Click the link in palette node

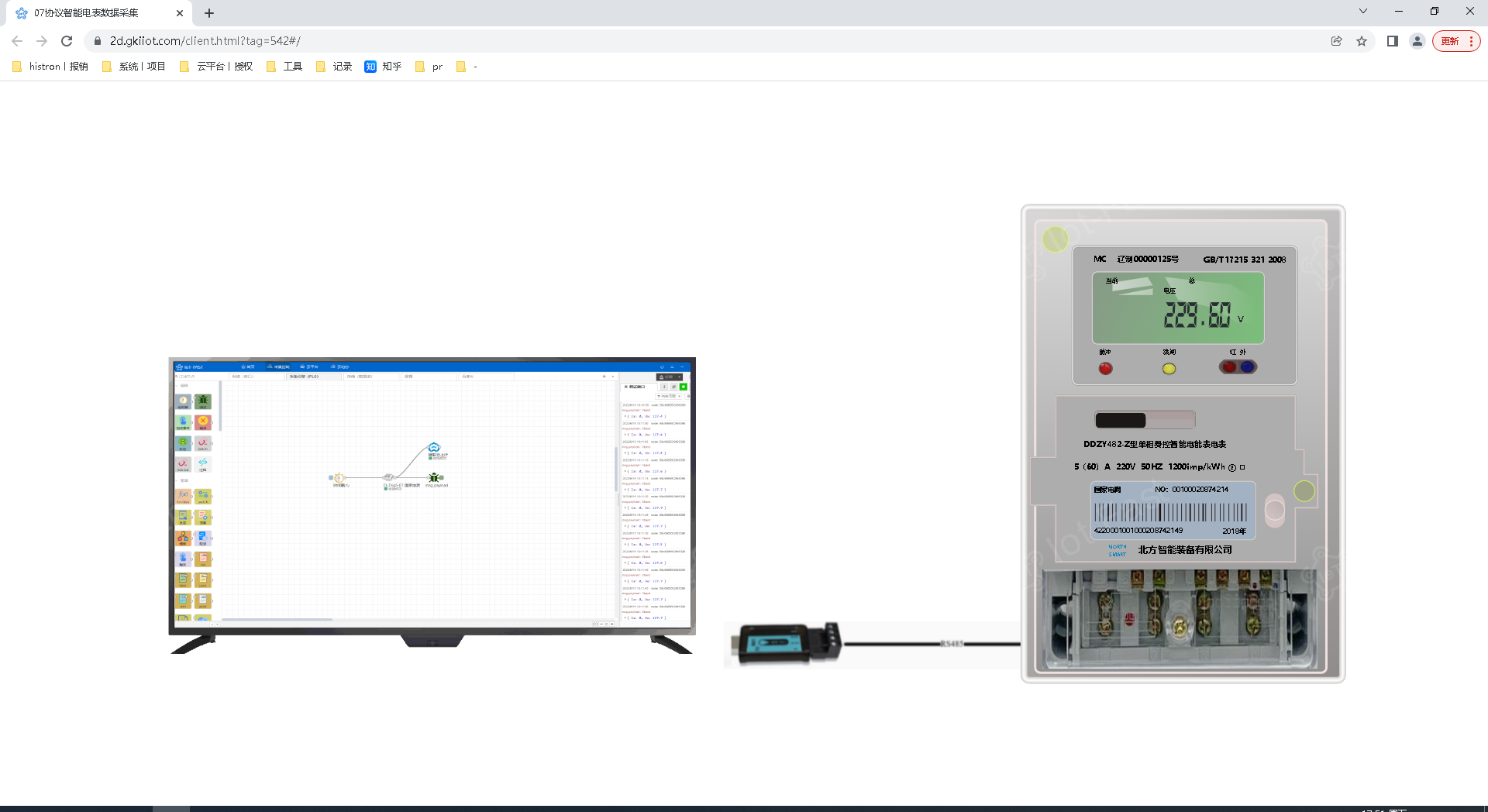[x=203, y=443]
